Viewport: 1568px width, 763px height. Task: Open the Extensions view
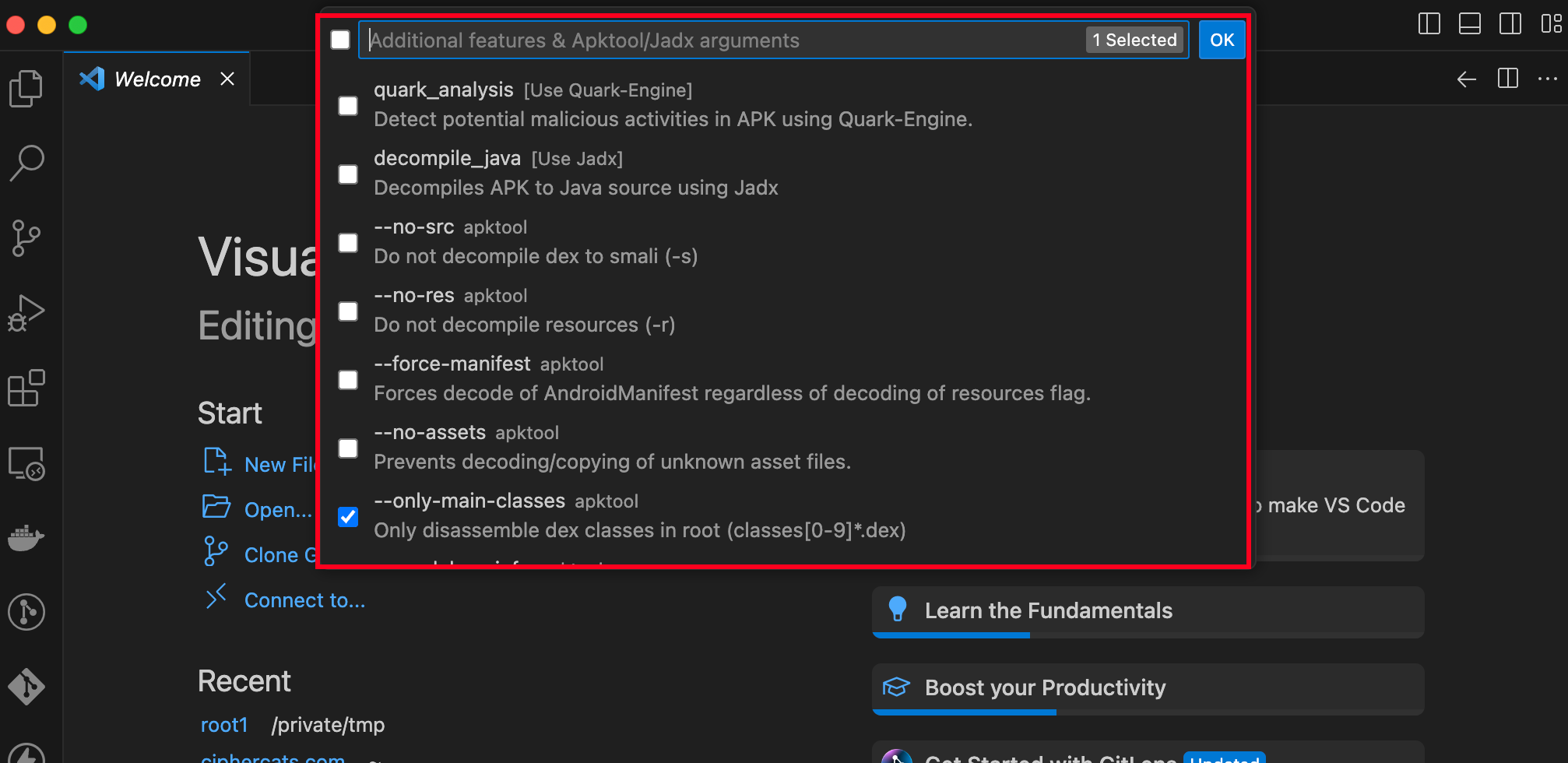point(26,388)
